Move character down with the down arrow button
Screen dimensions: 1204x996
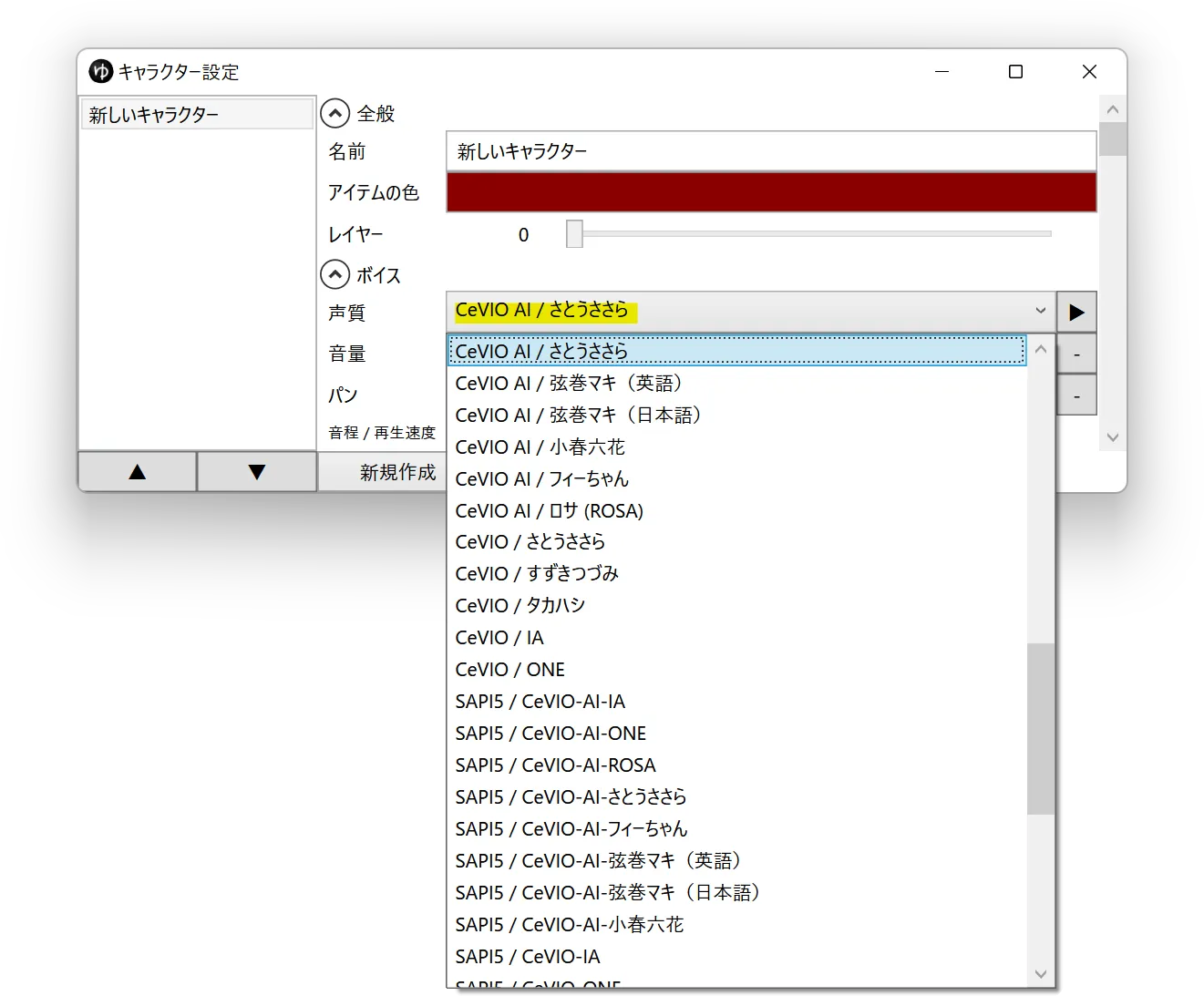coord(257,471)
